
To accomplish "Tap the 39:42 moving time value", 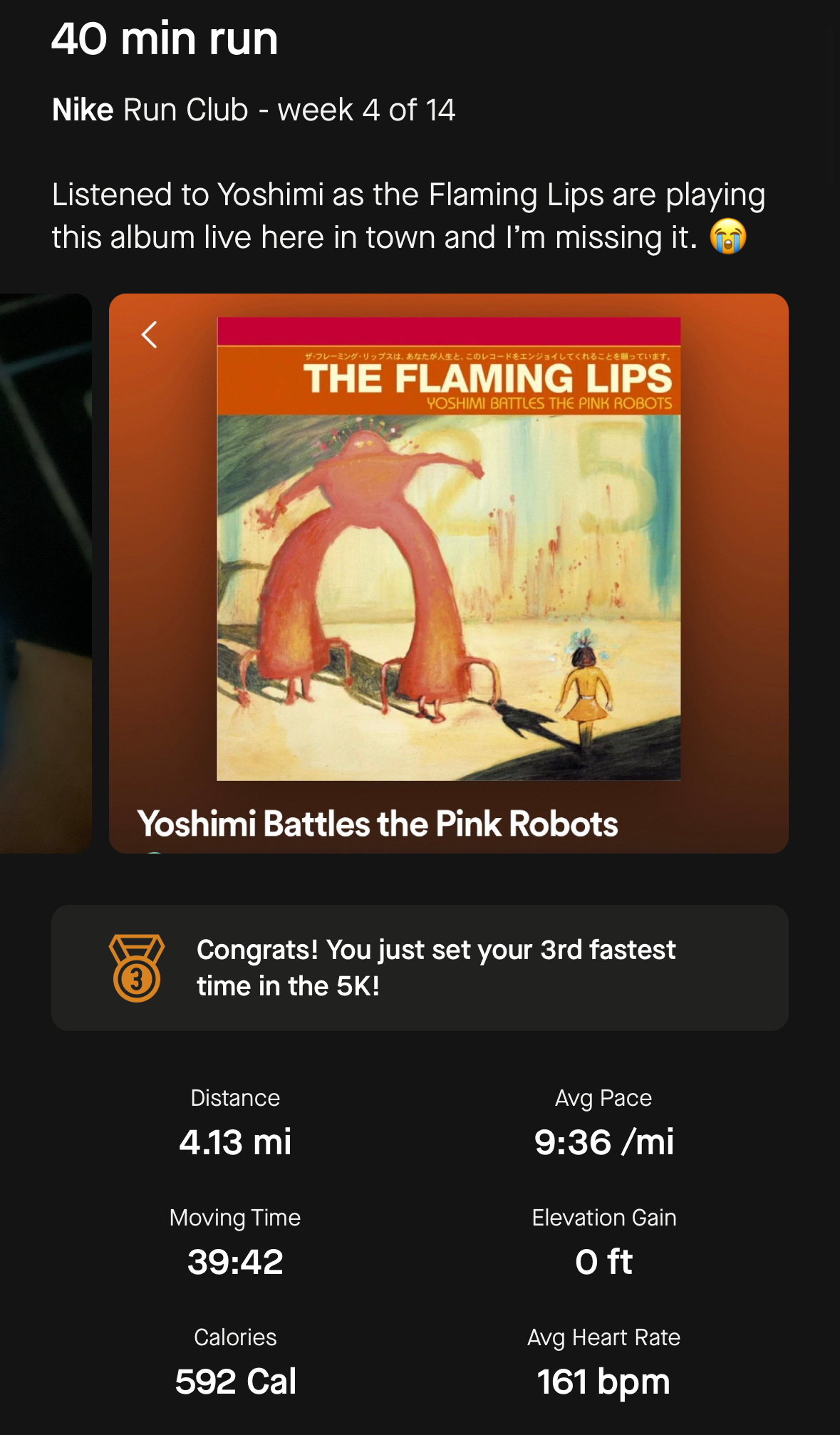I will 235,1261.
